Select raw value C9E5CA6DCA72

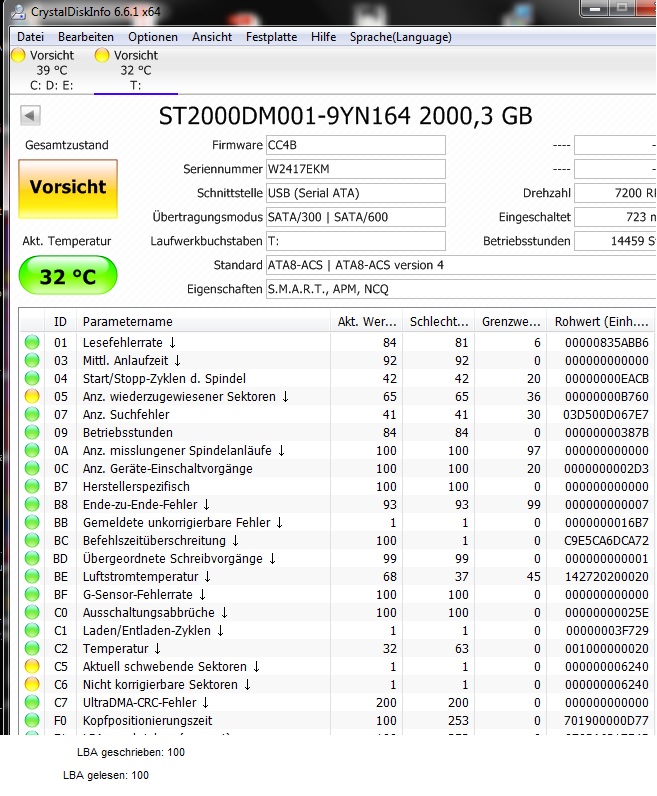pyautogui.click(x=607, y=541)
